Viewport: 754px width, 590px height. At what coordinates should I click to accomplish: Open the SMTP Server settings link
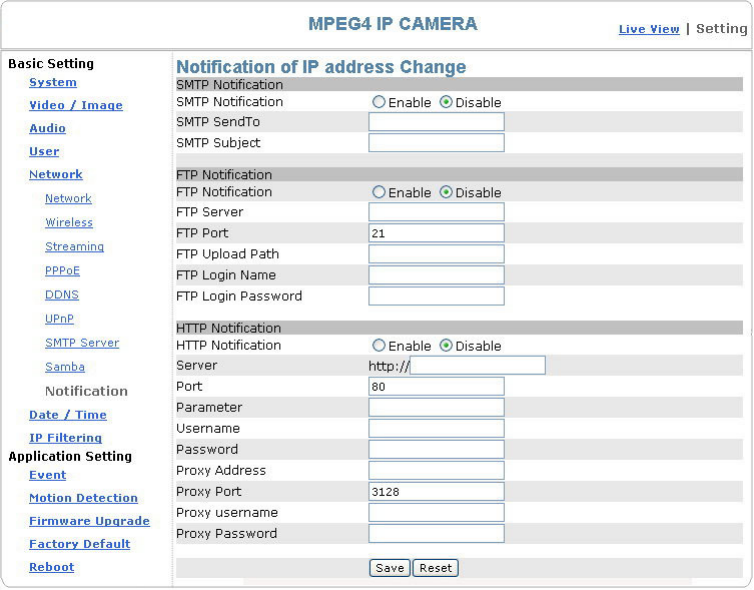point(82,343)
